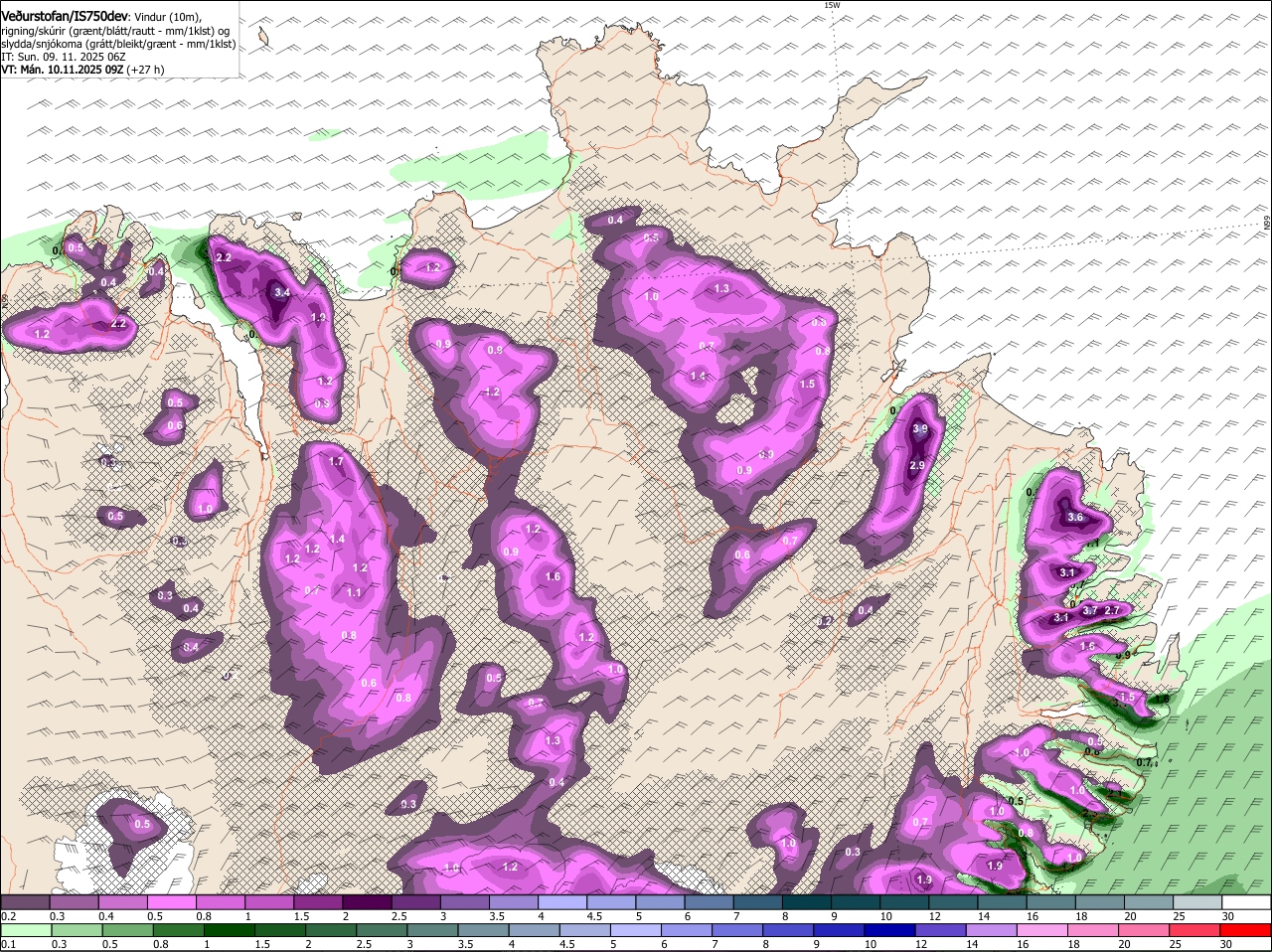Click the top legend swatch between 18 and 20

pyautogui.click(x=1100, y=901)
